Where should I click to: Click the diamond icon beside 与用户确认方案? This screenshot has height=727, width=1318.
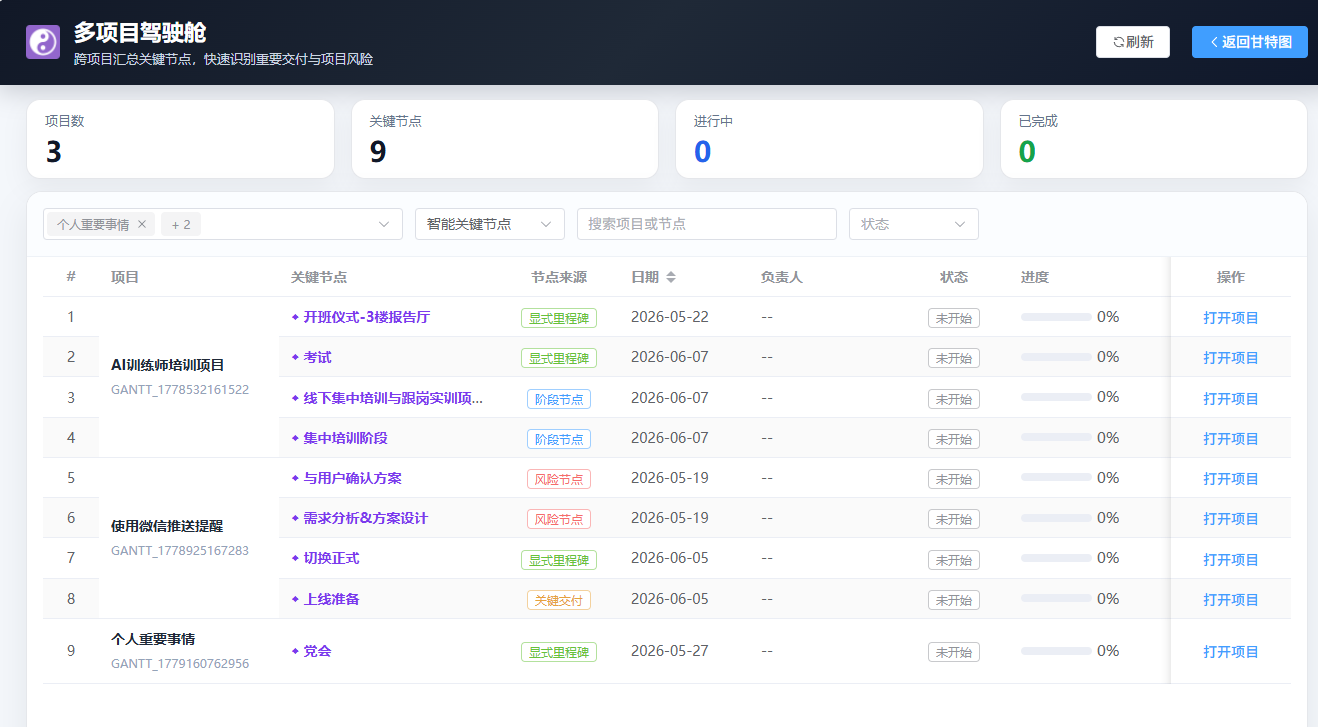(x=295, y=478)
